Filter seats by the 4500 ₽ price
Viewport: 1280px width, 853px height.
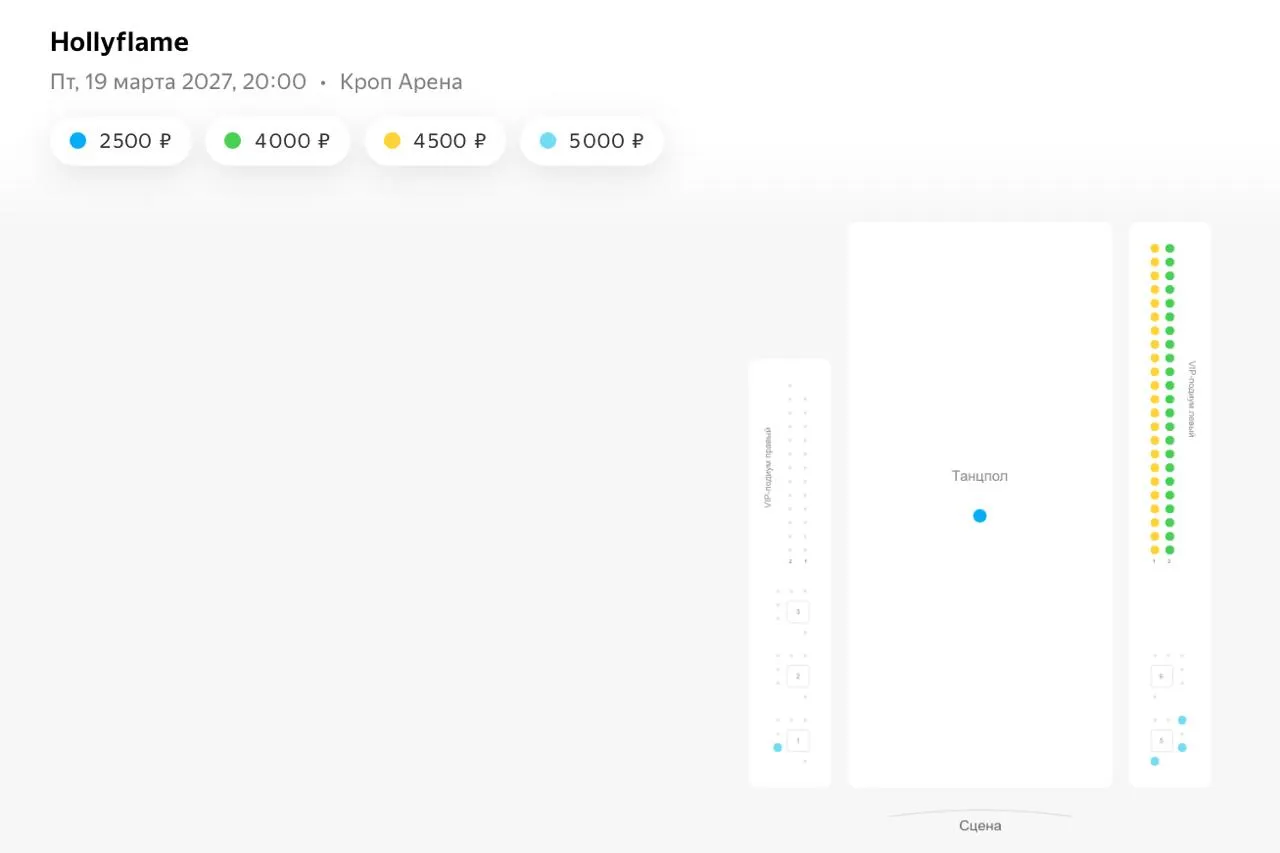click(435, 141)
